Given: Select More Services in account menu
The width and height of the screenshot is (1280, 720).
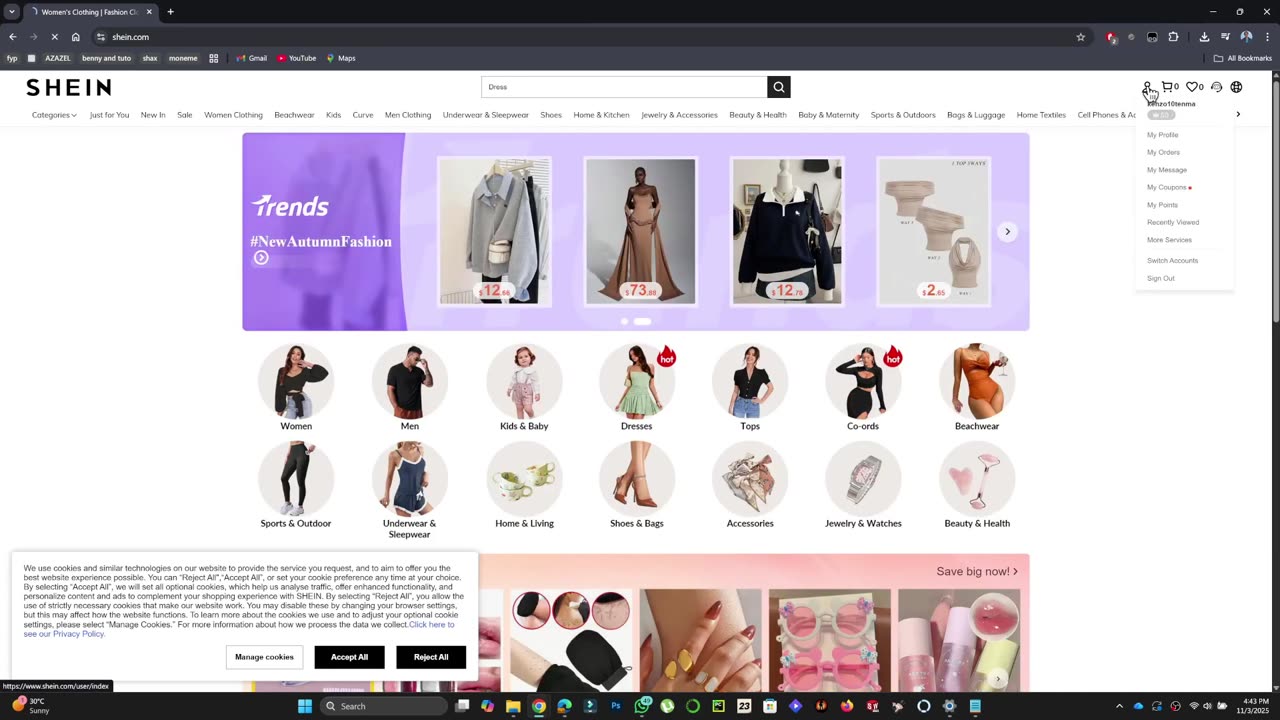Looking at the screenshot, I should (x=1169, y=240).
